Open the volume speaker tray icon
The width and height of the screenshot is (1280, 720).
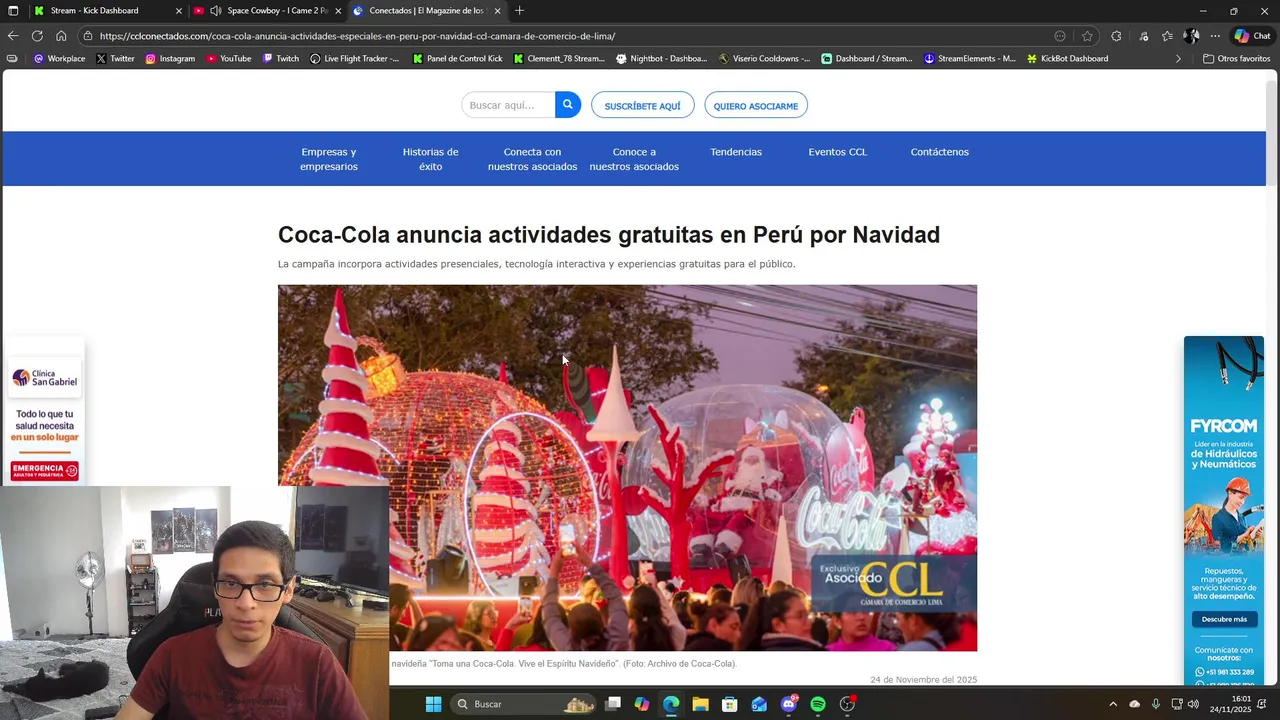(x=1193, y=704)
